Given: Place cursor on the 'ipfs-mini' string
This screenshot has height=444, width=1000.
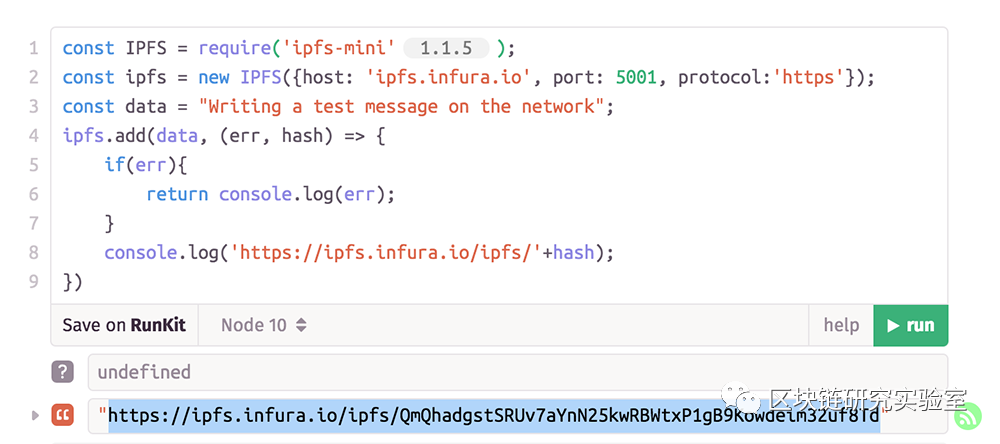Looking at the screenshot, I should coord(354,48).
